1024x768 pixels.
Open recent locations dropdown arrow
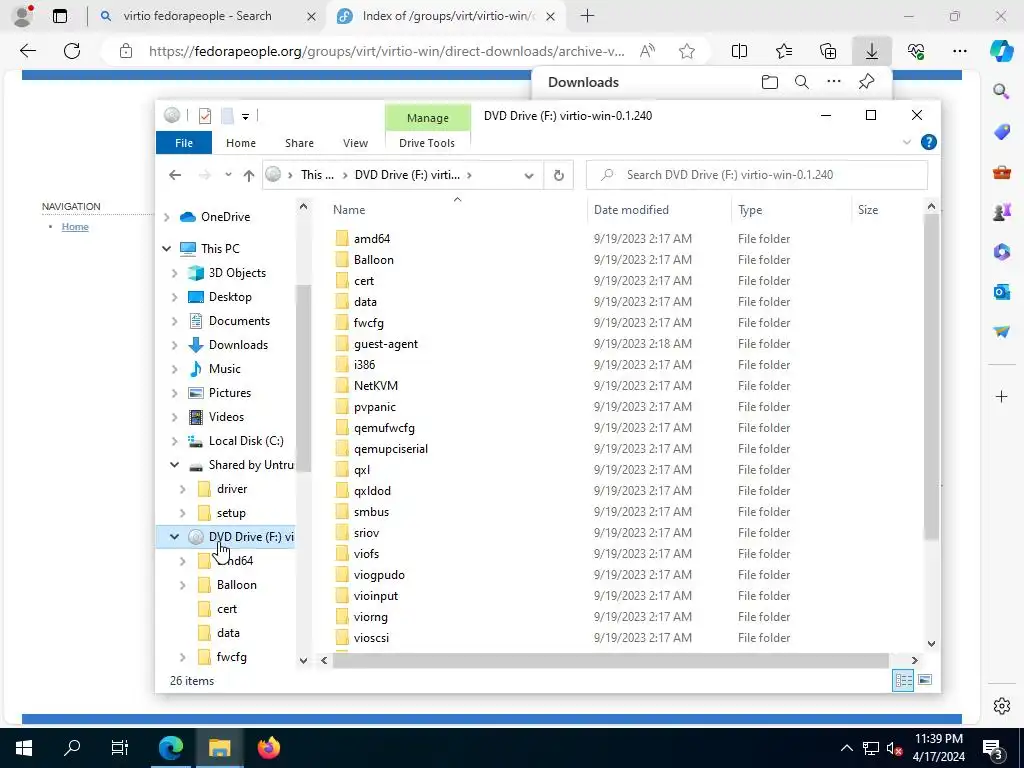point(228,175)
